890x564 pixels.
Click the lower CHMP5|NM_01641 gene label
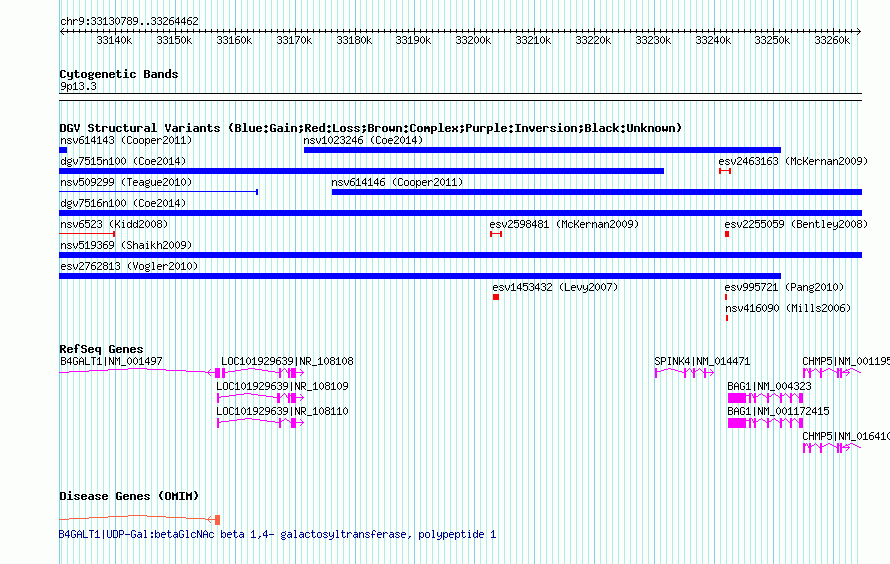[x=846, y=436]
